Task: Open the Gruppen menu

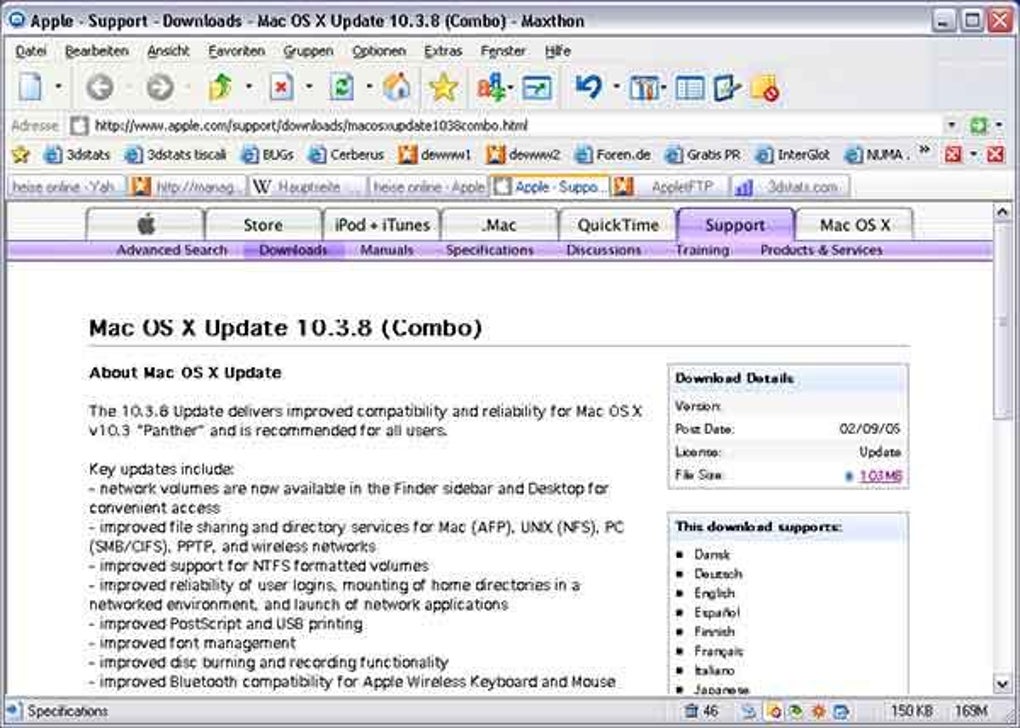Action: 308,51
